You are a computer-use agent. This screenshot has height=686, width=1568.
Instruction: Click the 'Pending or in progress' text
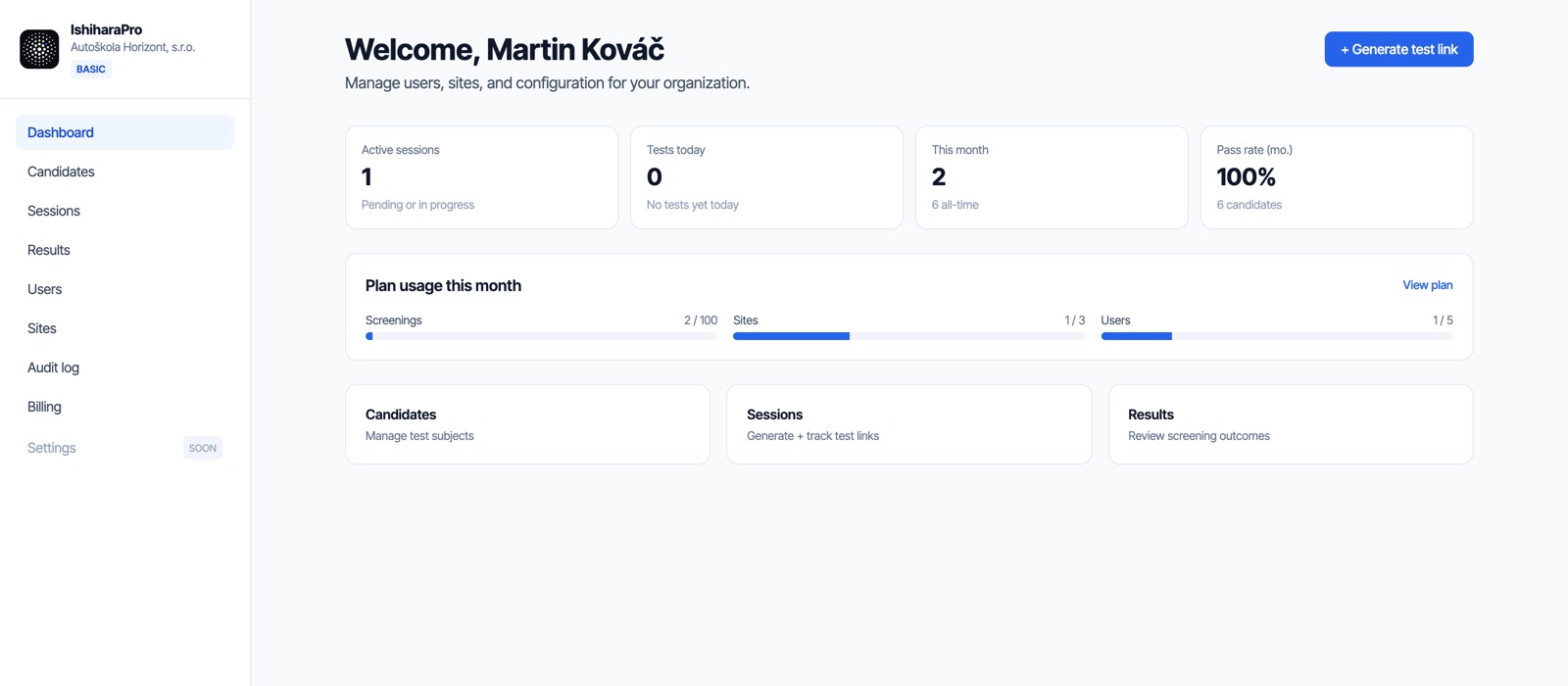pos(417,205)
